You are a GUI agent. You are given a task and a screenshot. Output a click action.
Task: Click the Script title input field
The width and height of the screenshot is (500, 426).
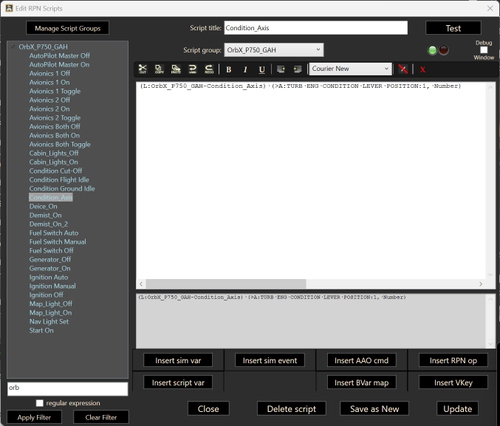pos(316,28)
